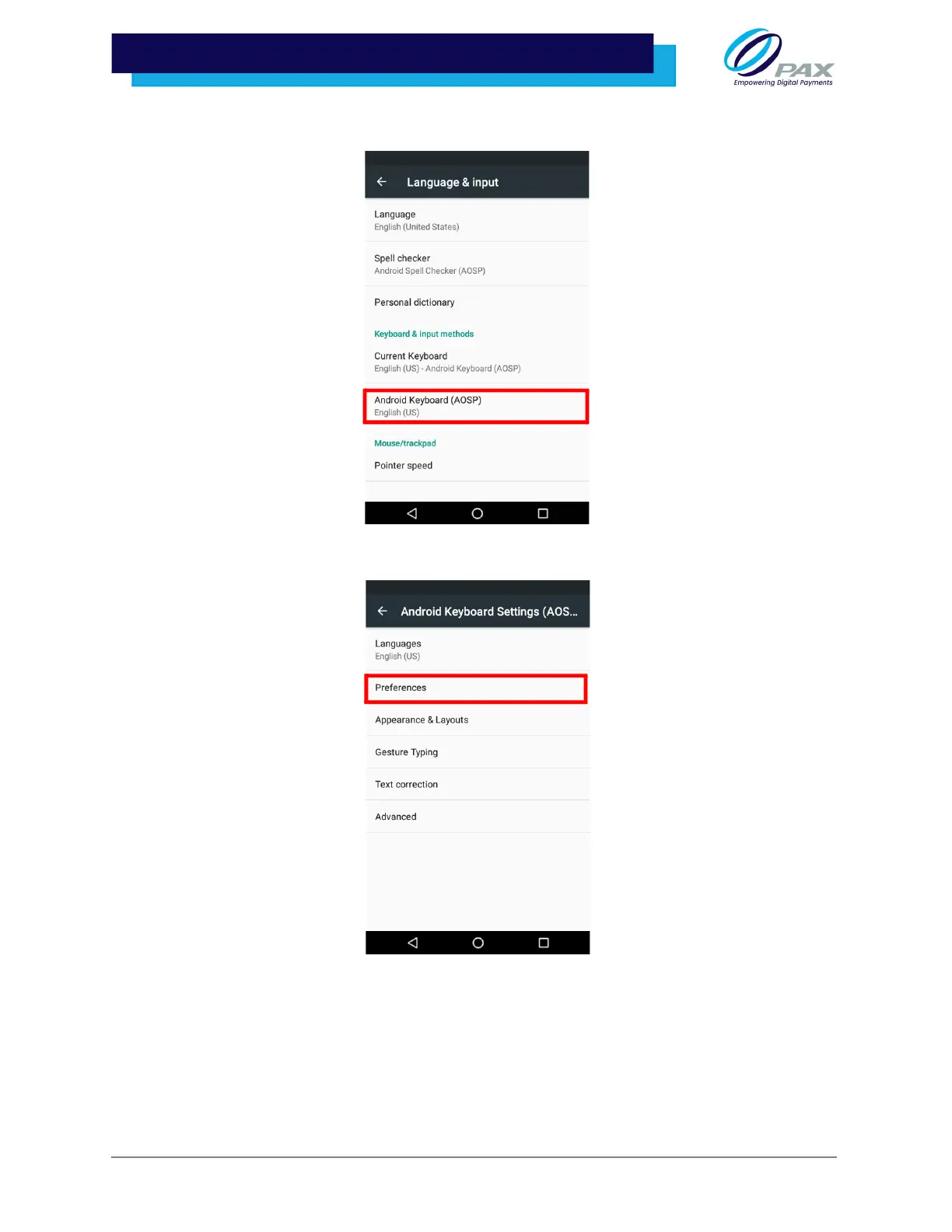Open Text correction settings
The width and height of the screenshot is (952, 1232).
(478, 785)
